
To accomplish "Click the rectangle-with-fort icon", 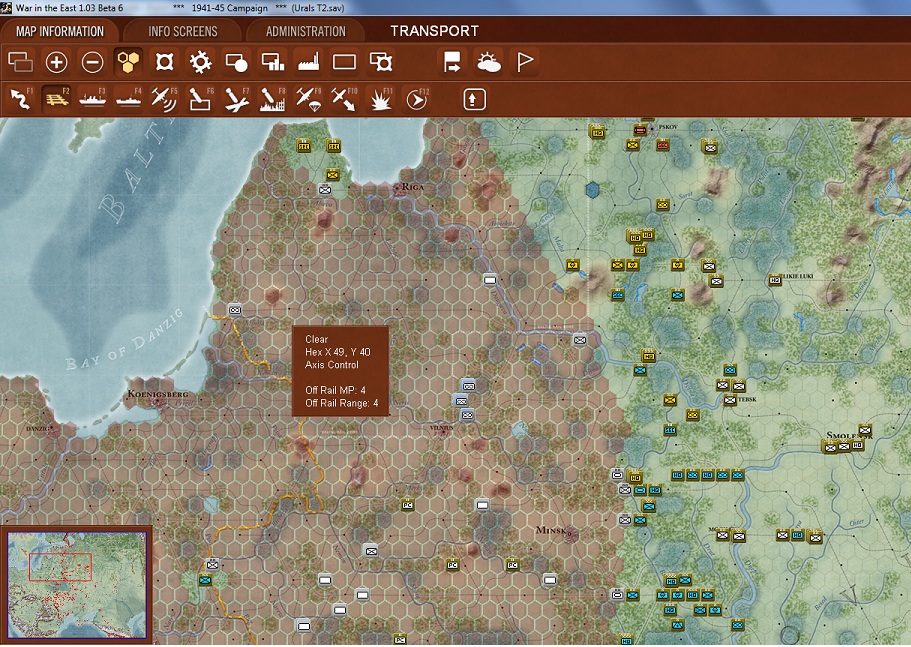I will [381, 62].
